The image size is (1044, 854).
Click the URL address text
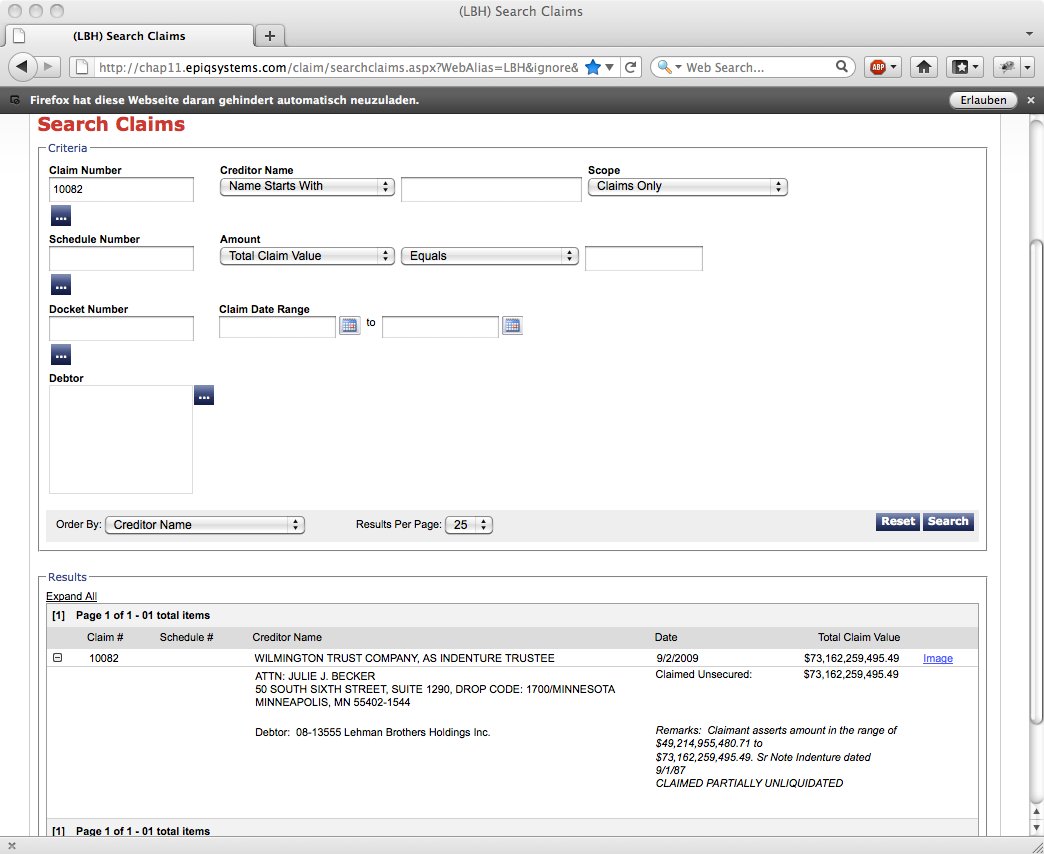click(x=338, y=67)
